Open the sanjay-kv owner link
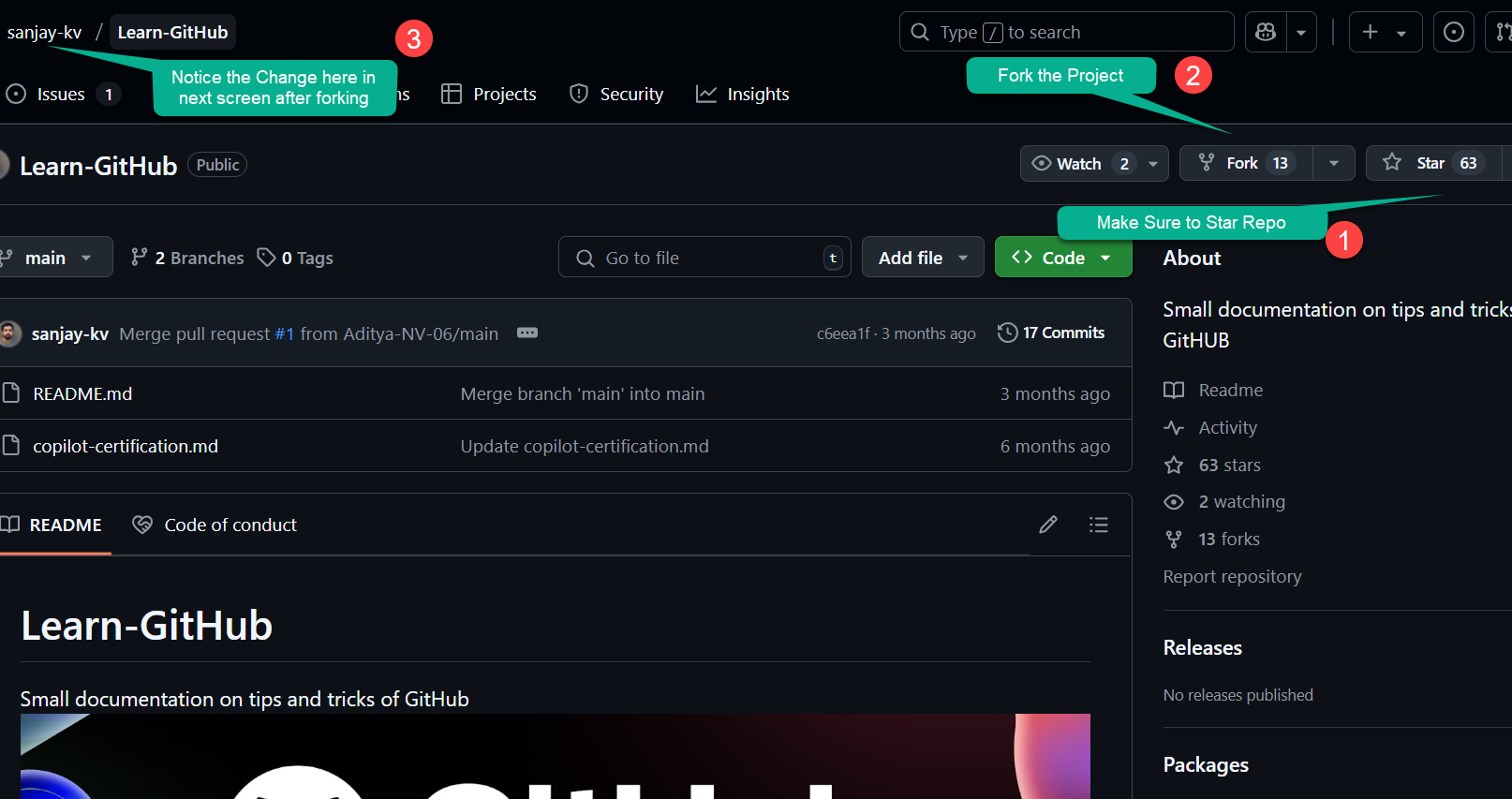The height and width of the screenshot is (799, 1512). coord(44,33)
